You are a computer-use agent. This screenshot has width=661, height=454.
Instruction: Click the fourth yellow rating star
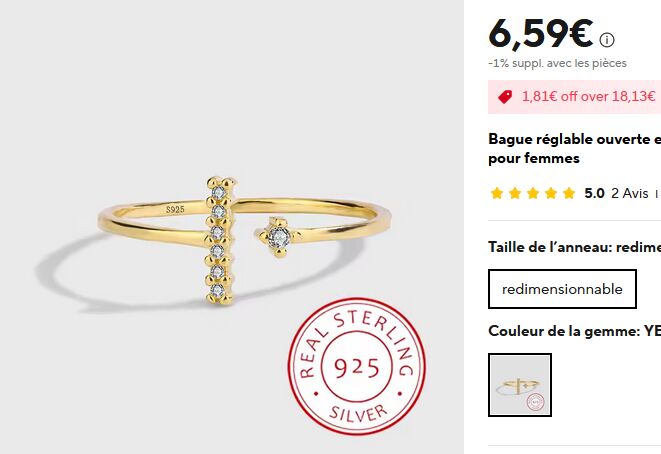coord(551,193)
